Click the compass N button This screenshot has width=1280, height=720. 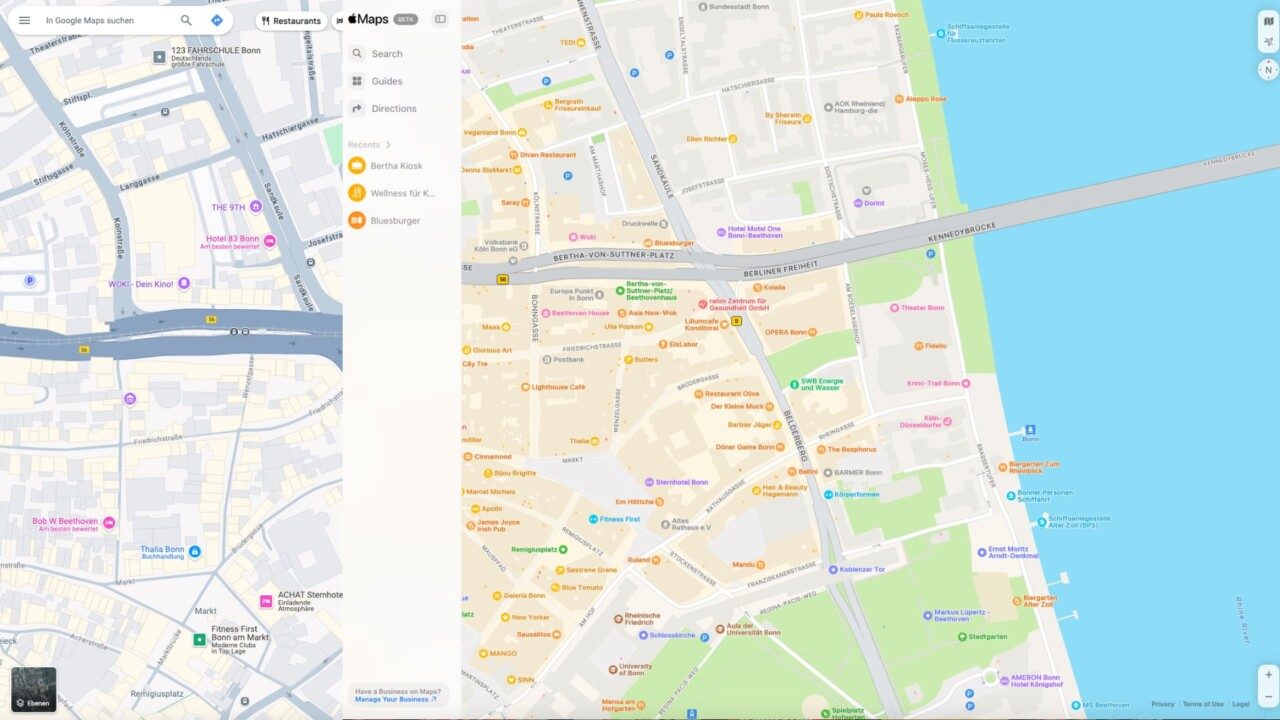1268,69
